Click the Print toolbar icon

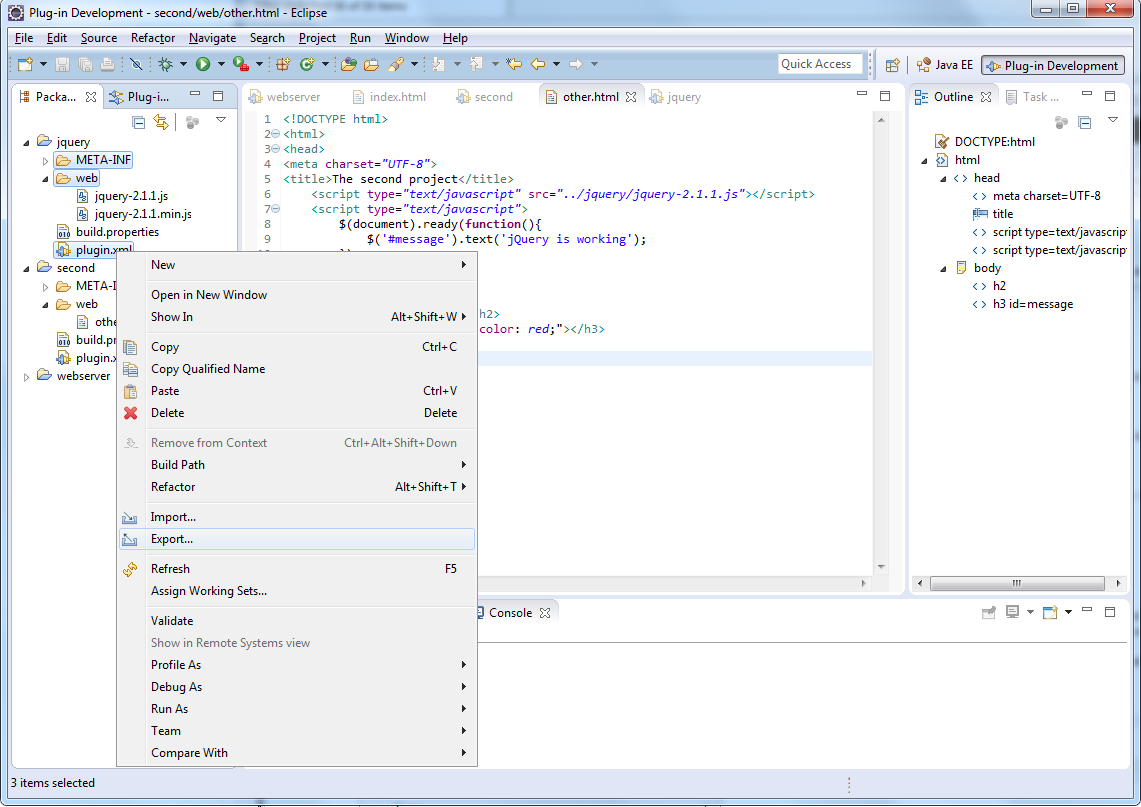pos(107,64)
